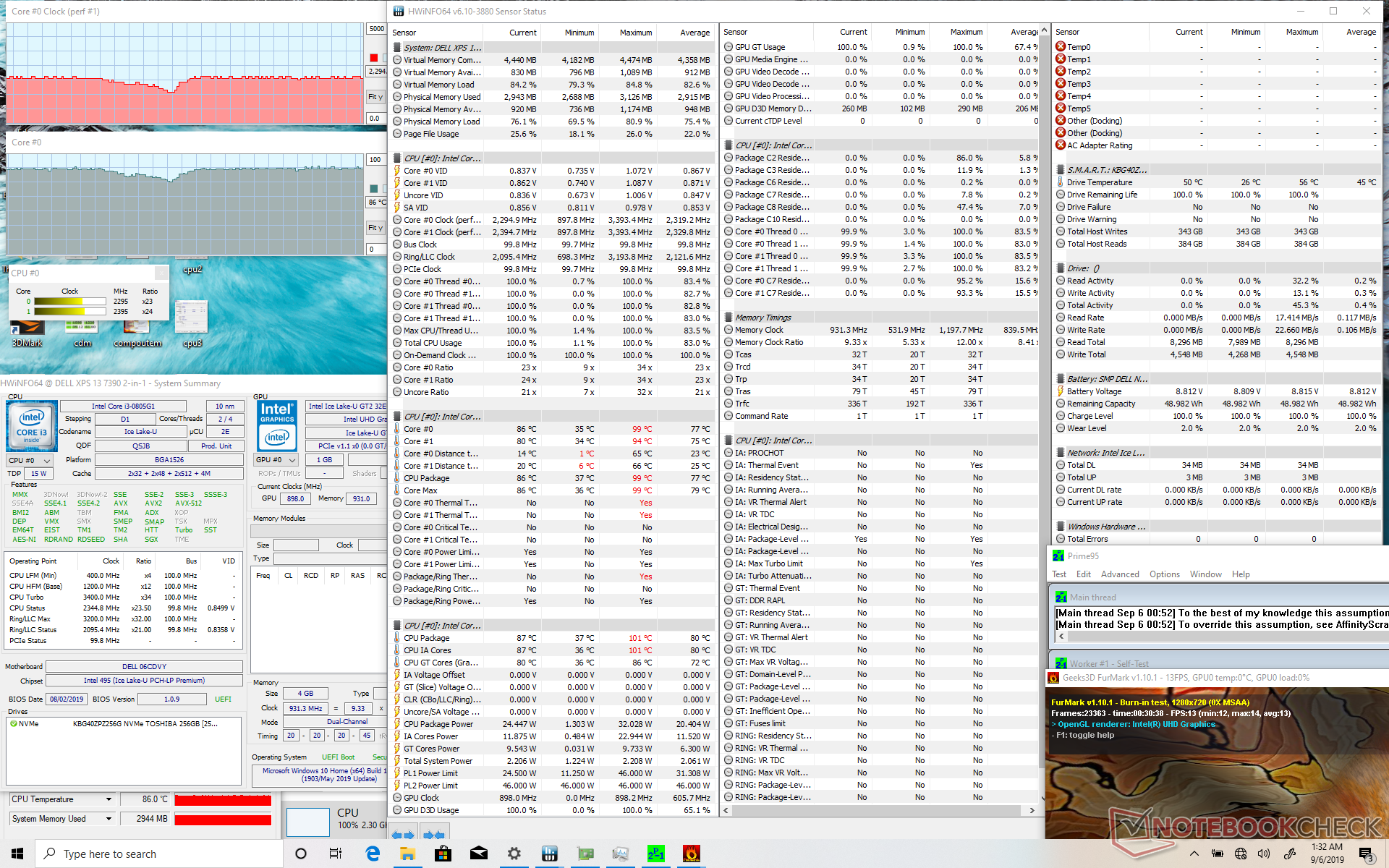Click the FurMark taskbar icon
The image size is (1389, 868).
691,854
